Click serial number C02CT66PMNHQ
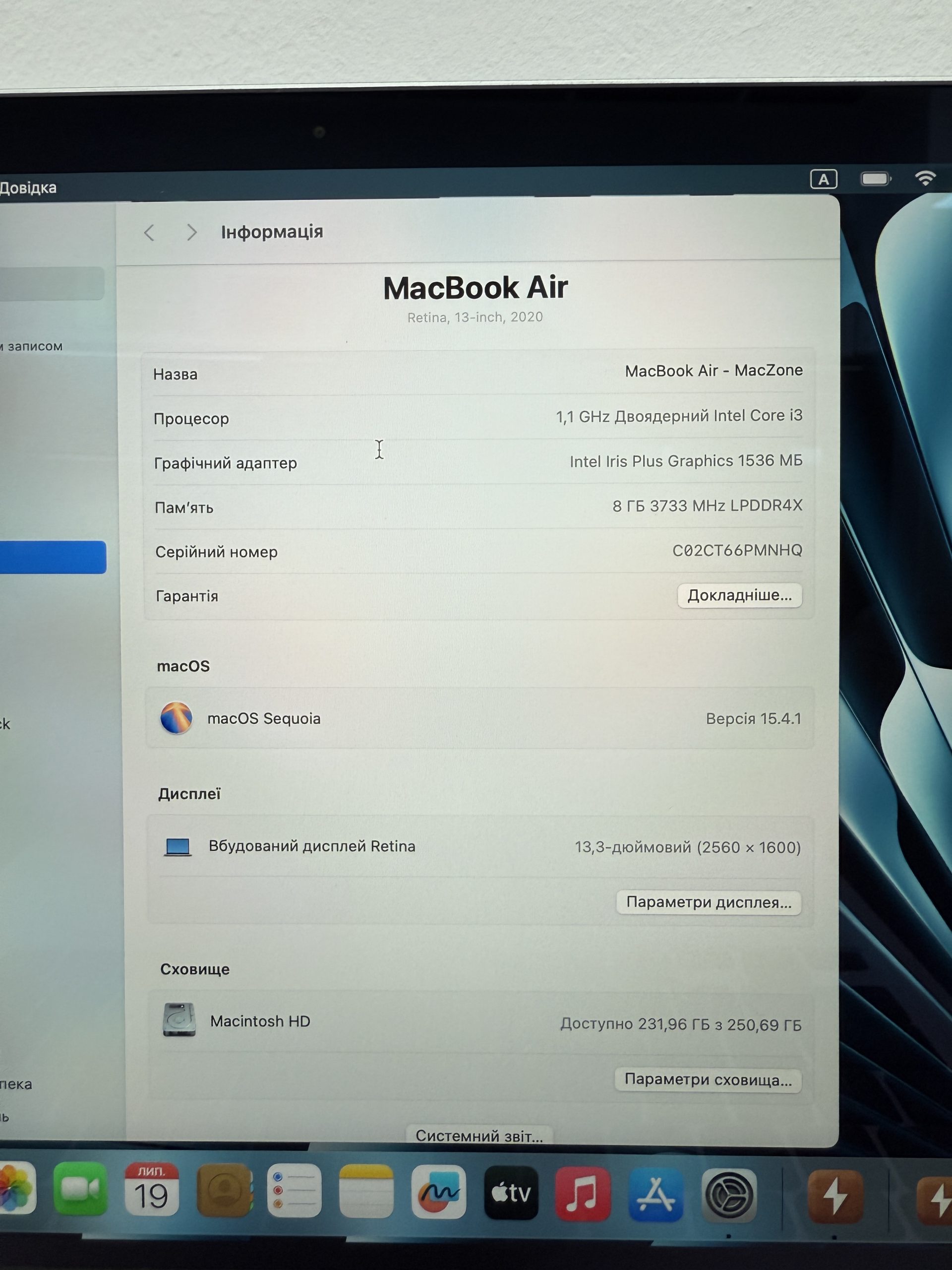The image size is (952, 1270). click(x=737, y=550)
